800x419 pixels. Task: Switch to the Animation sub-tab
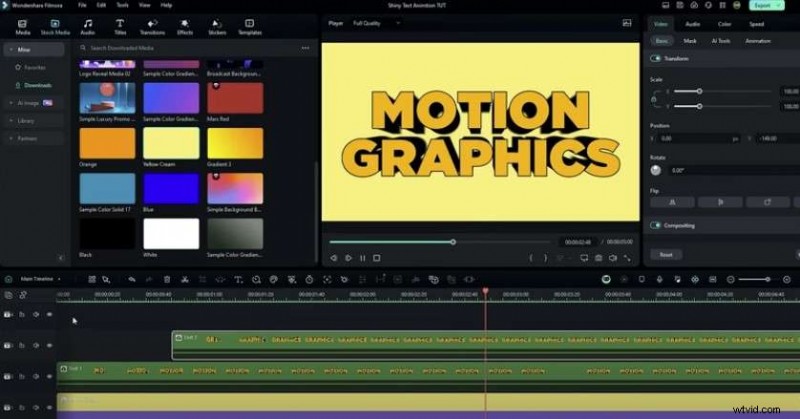coord(758,41)
